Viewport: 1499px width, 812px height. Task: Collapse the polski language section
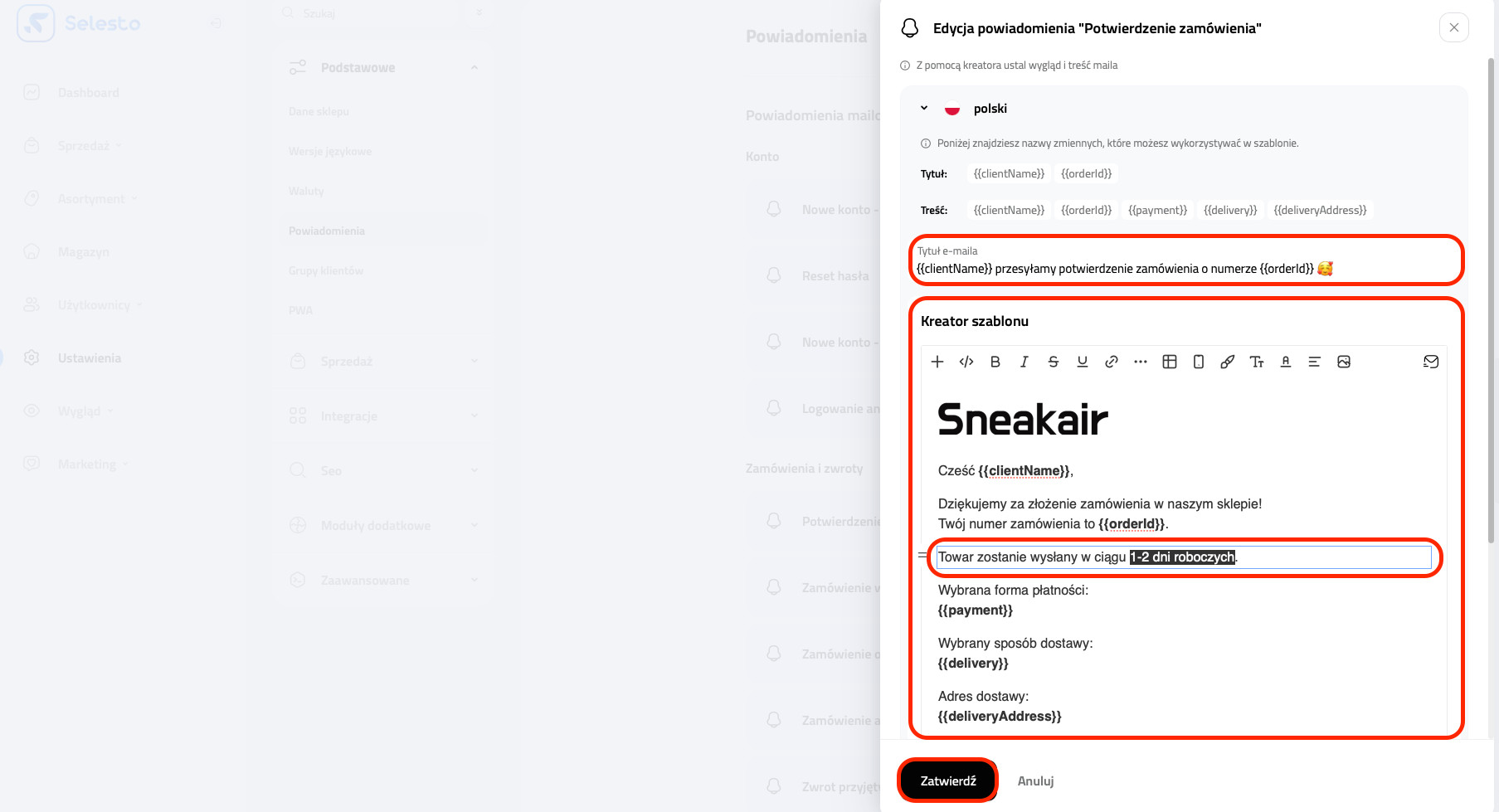click(924, 109)
